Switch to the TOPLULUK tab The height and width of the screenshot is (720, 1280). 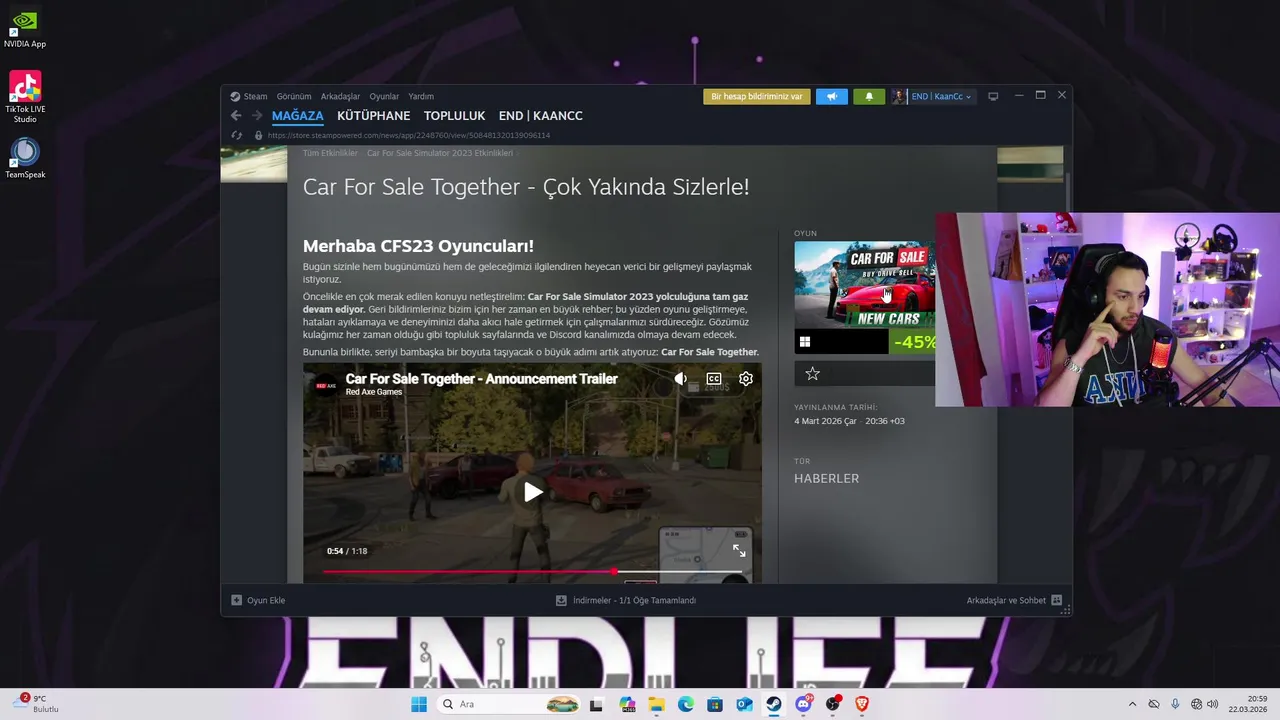[x=454, y=116]
